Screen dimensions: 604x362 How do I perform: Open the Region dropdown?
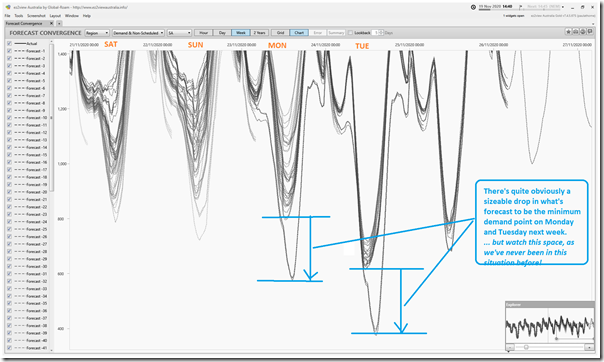tap(97, 33)
